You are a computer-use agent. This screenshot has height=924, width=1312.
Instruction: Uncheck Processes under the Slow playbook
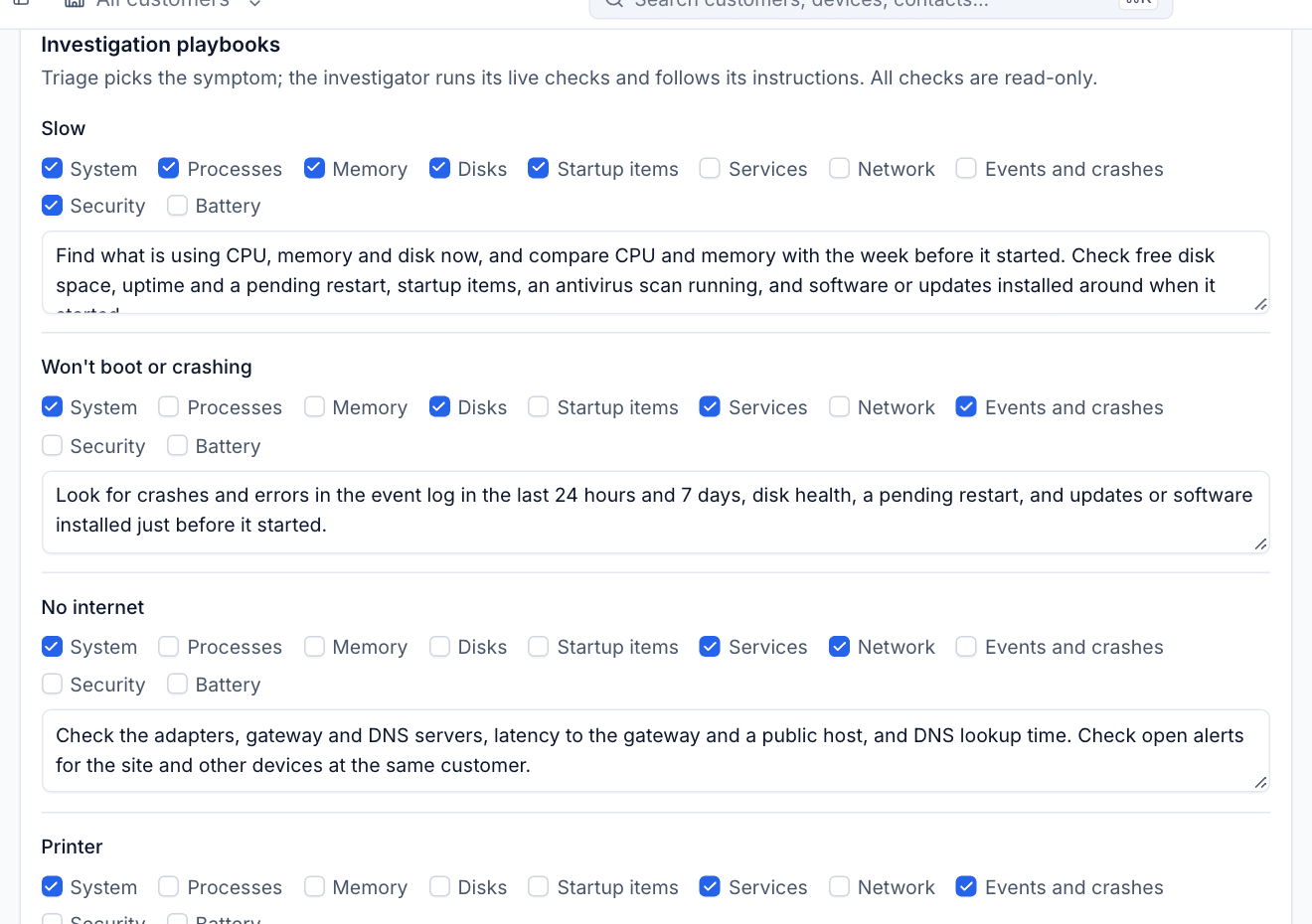pyautogui.click(x=169, y=168)
